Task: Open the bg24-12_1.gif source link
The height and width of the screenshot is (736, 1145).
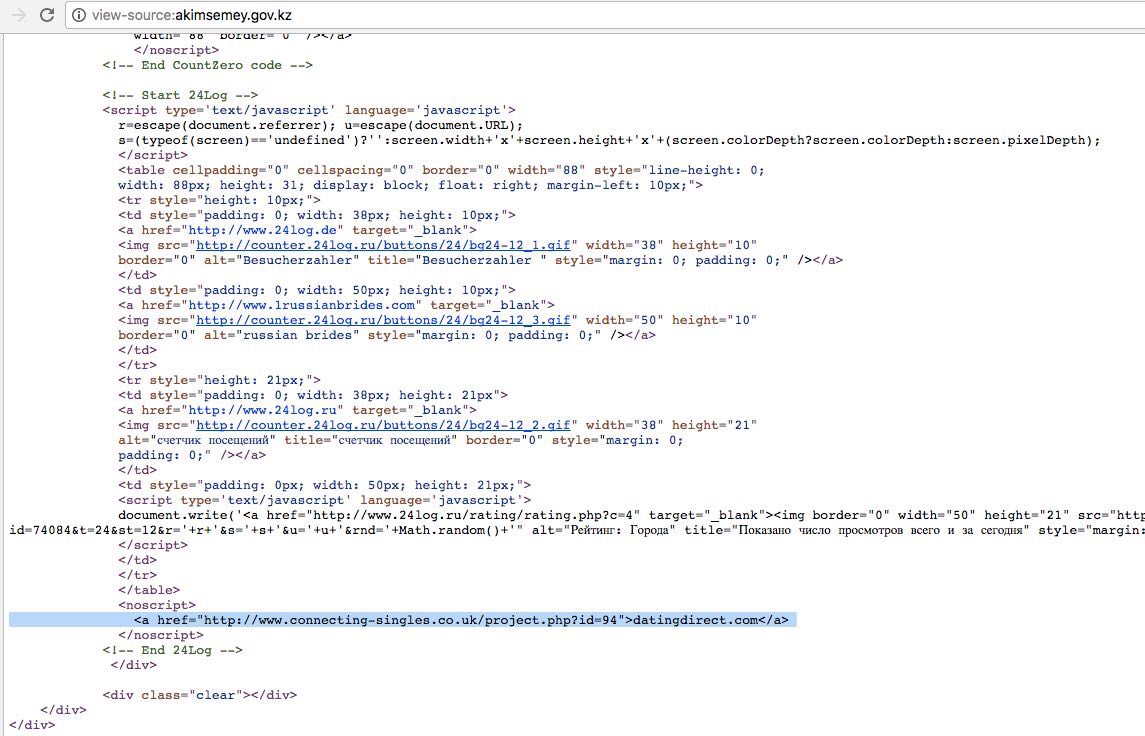Action: (x=383, y=245)
